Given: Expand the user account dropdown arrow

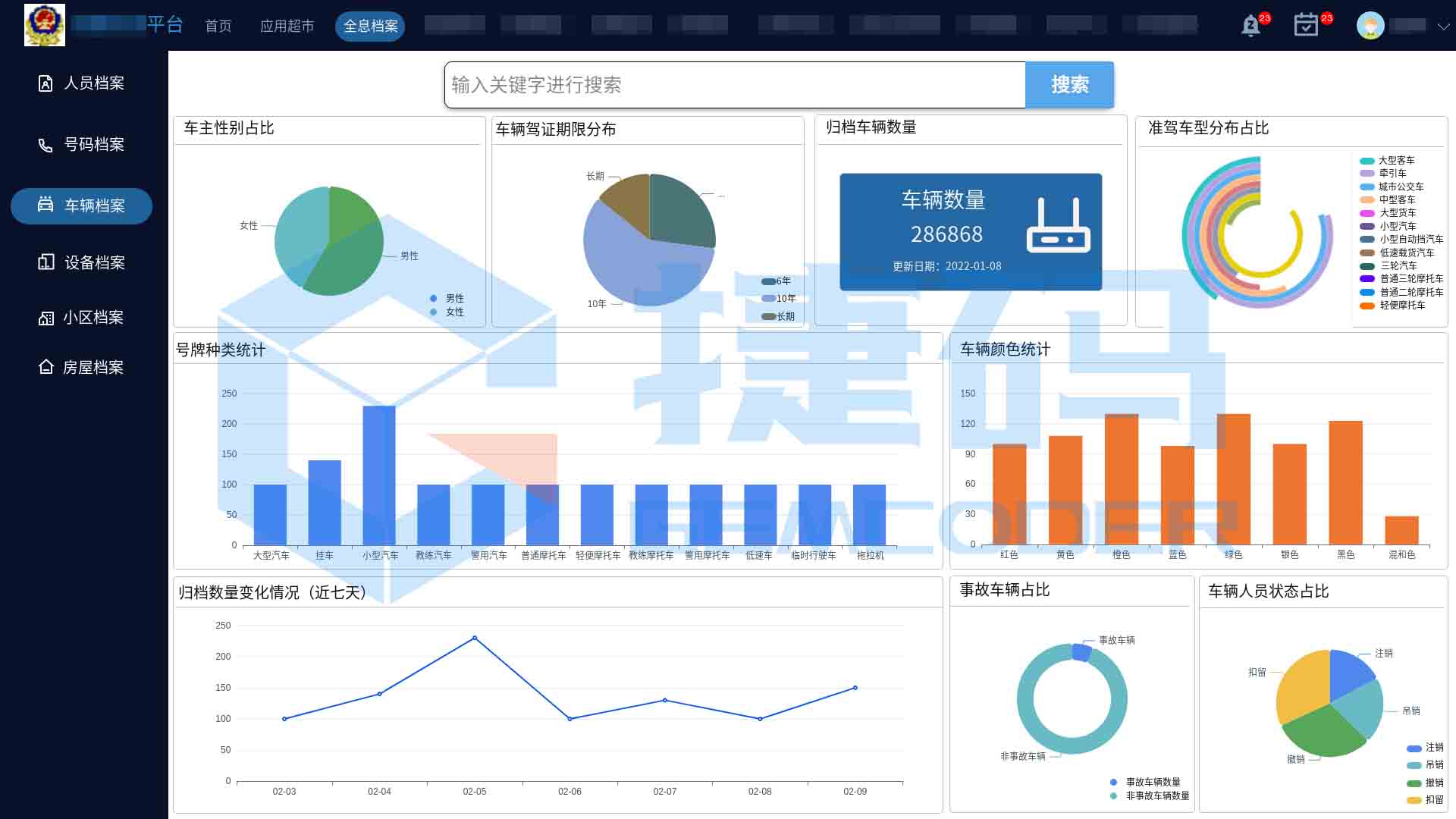Looking at the screenshot, I should click(x=1443, y=27).
